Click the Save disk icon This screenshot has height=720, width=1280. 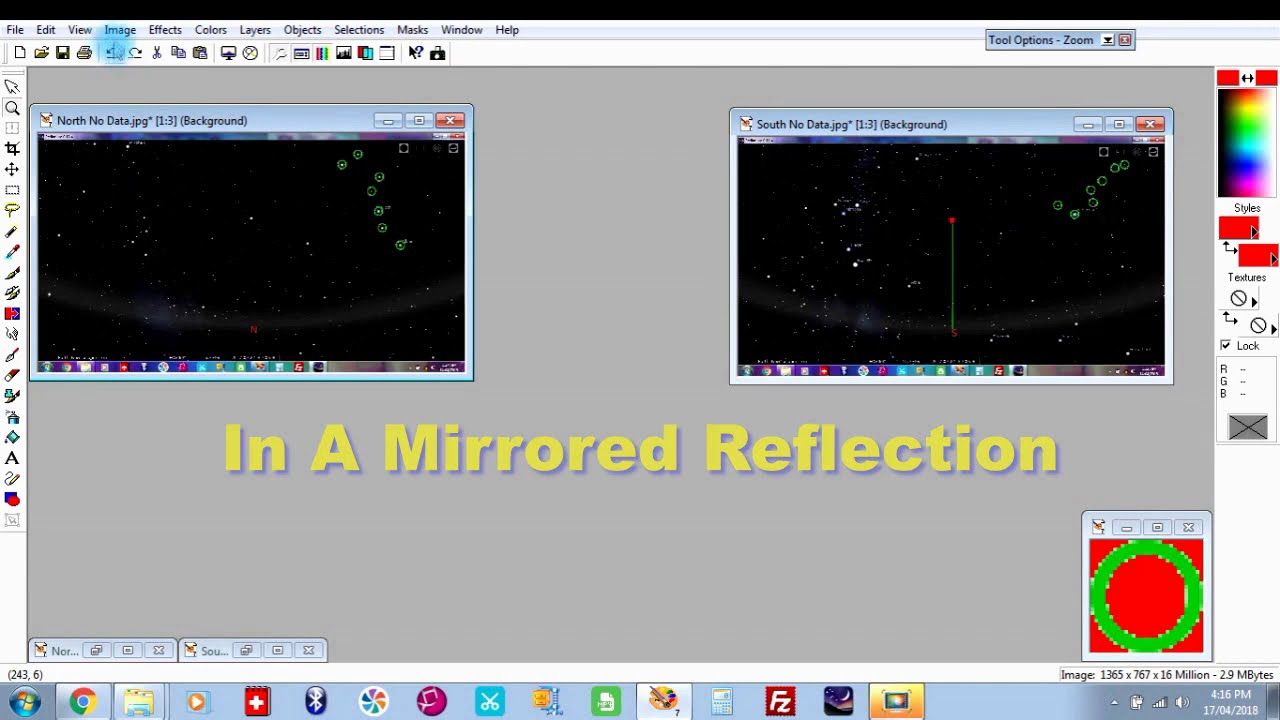[x=63, y=53]
